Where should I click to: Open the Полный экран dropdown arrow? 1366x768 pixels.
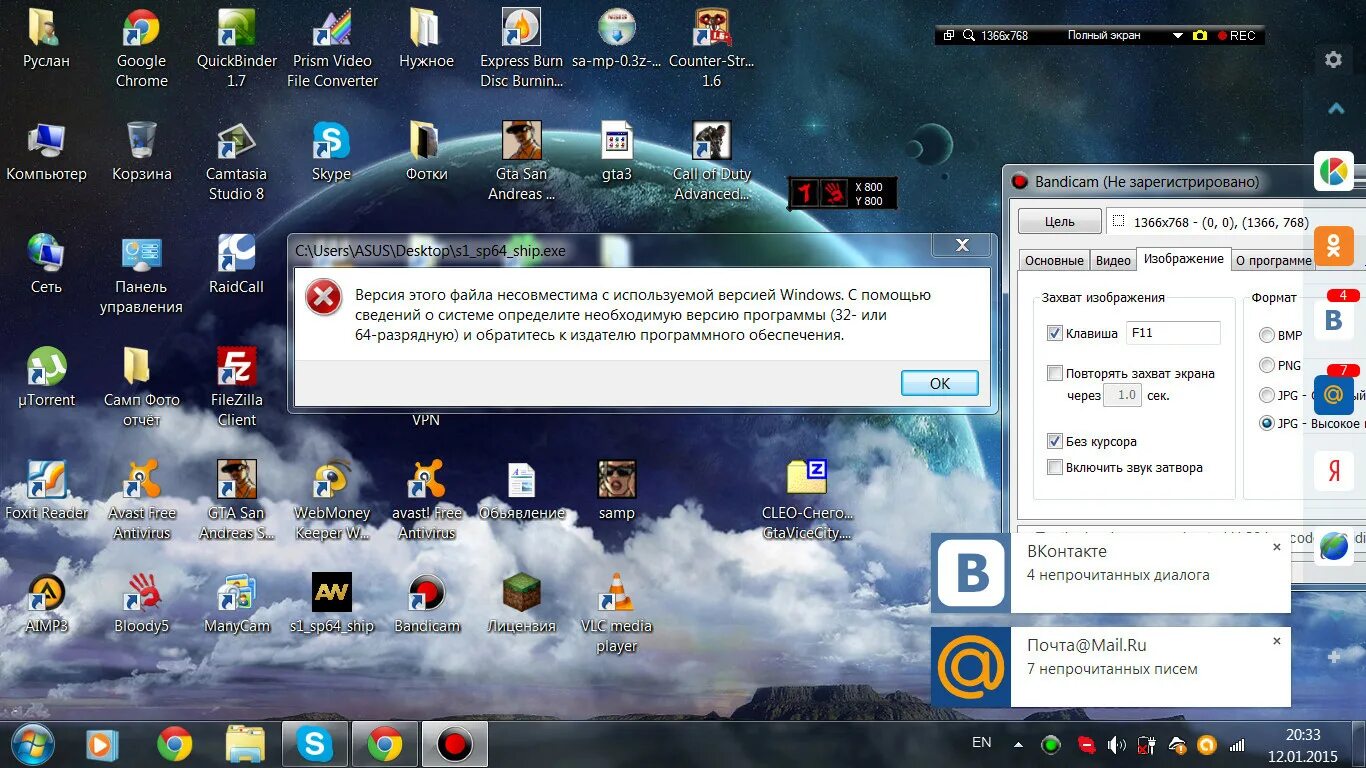coord(1177,35)
